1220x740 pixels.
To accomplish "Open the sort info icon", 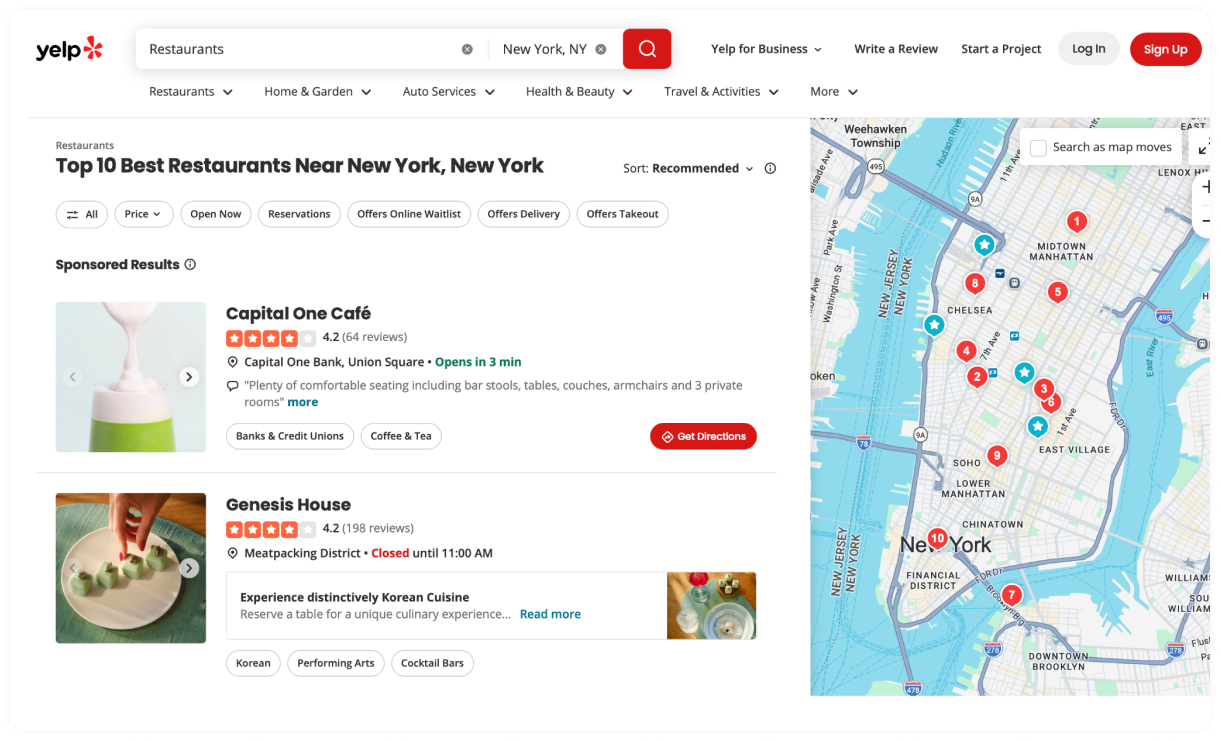I will [x=770, y=168].
